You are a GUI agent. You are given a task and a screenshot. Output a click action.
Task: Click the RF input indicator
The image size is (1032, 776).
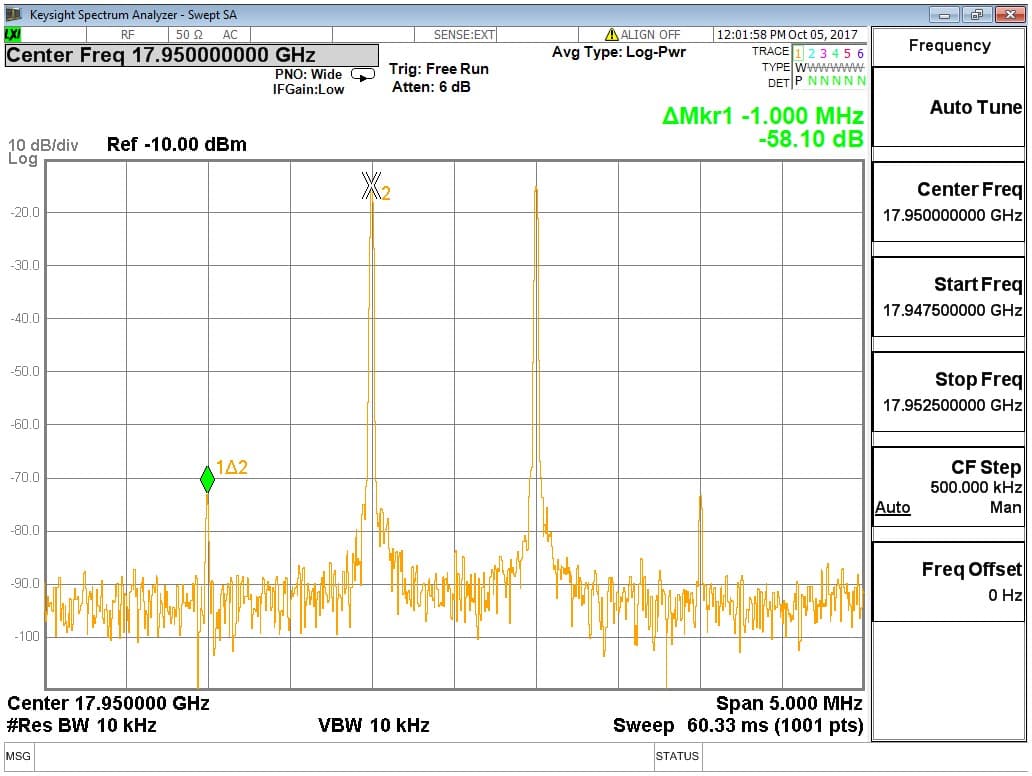click(x=128, y=35)
